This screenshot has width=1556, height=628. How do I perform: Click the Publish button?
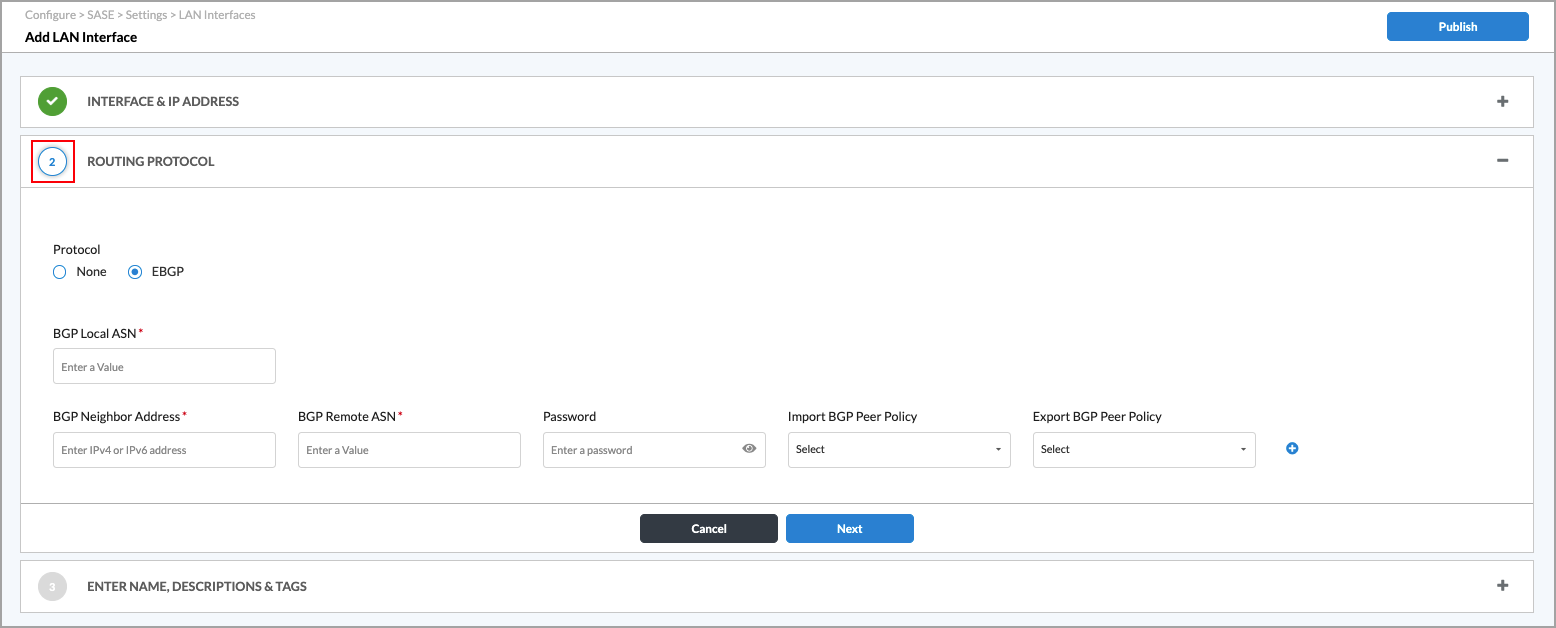point(1457,27)
